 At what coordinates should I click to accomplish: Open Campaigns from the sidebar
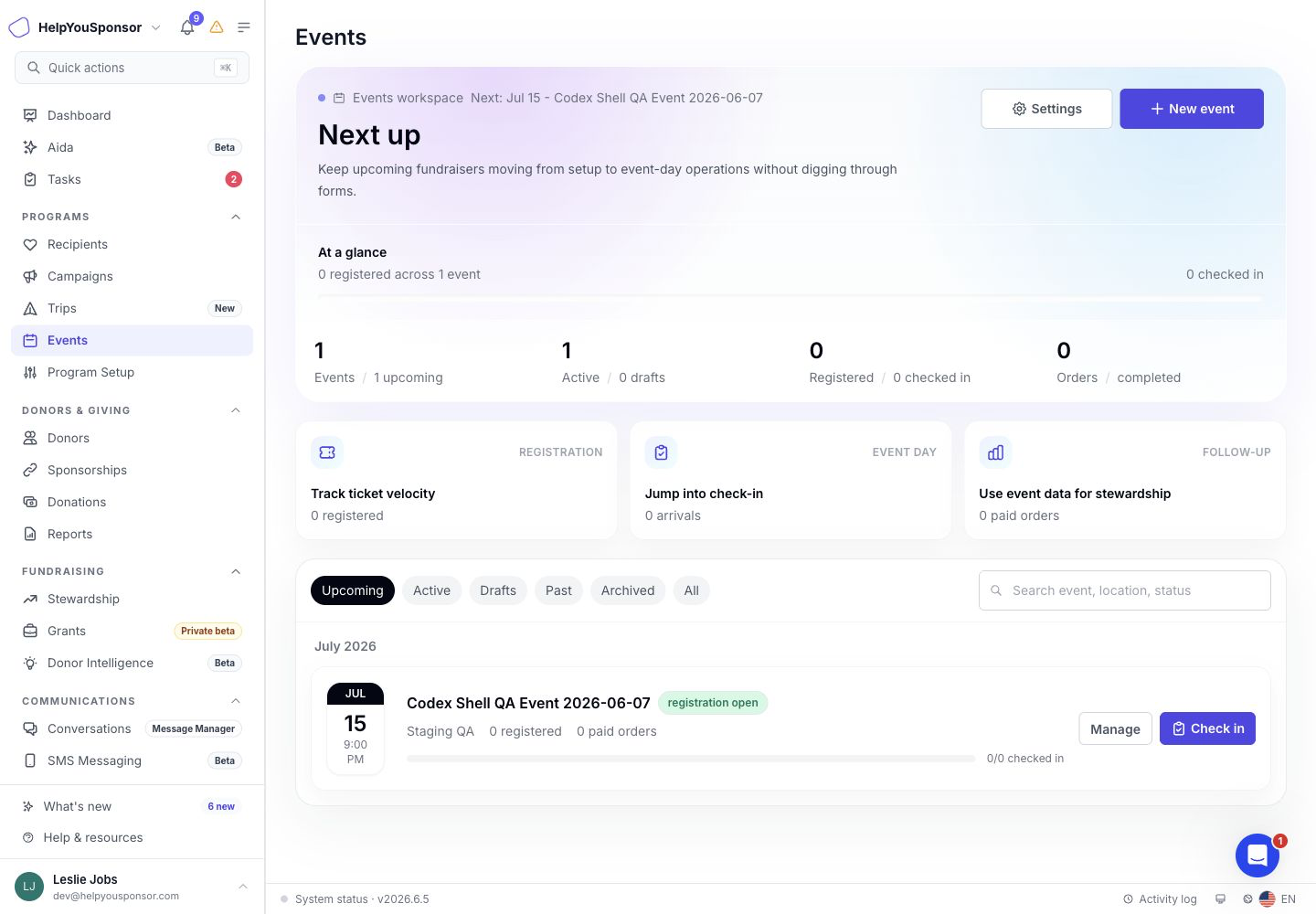click(x=132, y=276)
